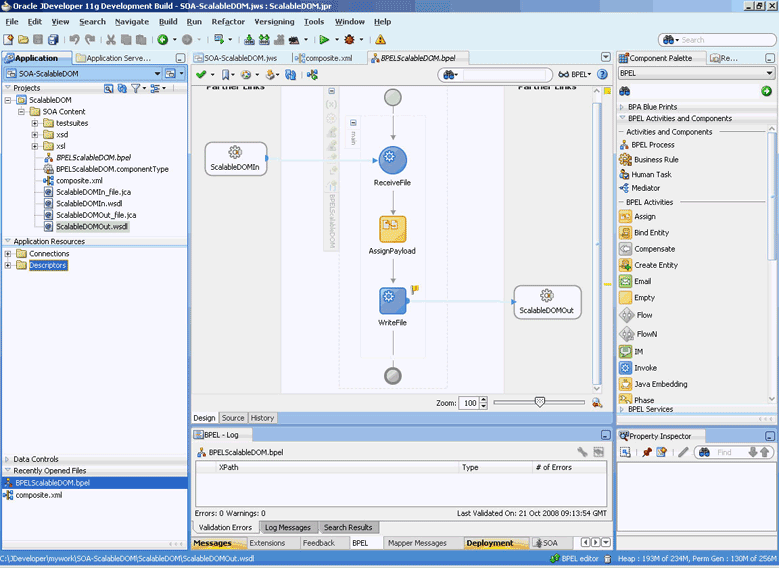Adjust the diagram zoom slider
The width and height of the screenshot is (779, 568).
(540, 402)
